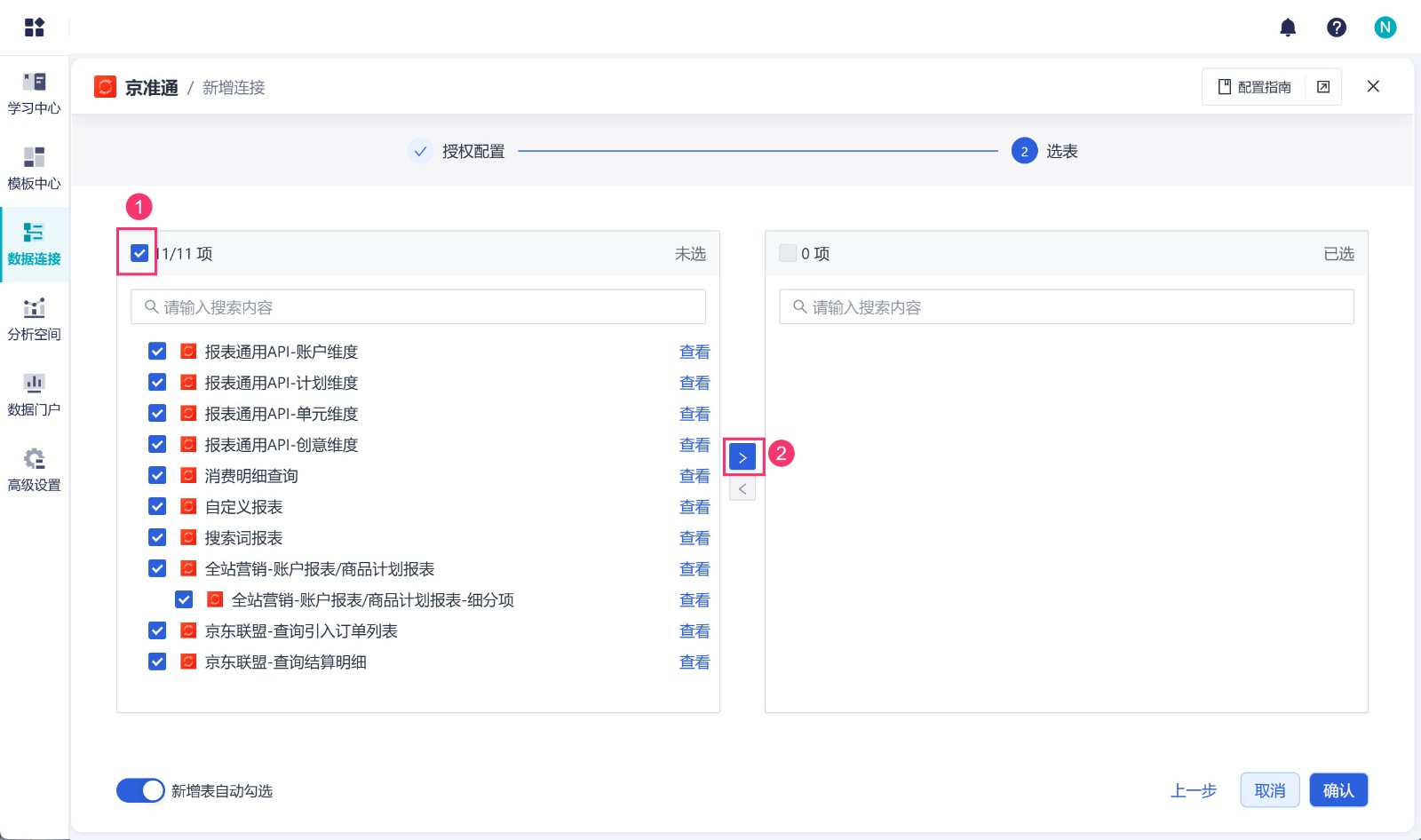The height and width of the screenshot is (840, 1421).
Task: Click 自定义报表 row icon
Action: [188, 506]
